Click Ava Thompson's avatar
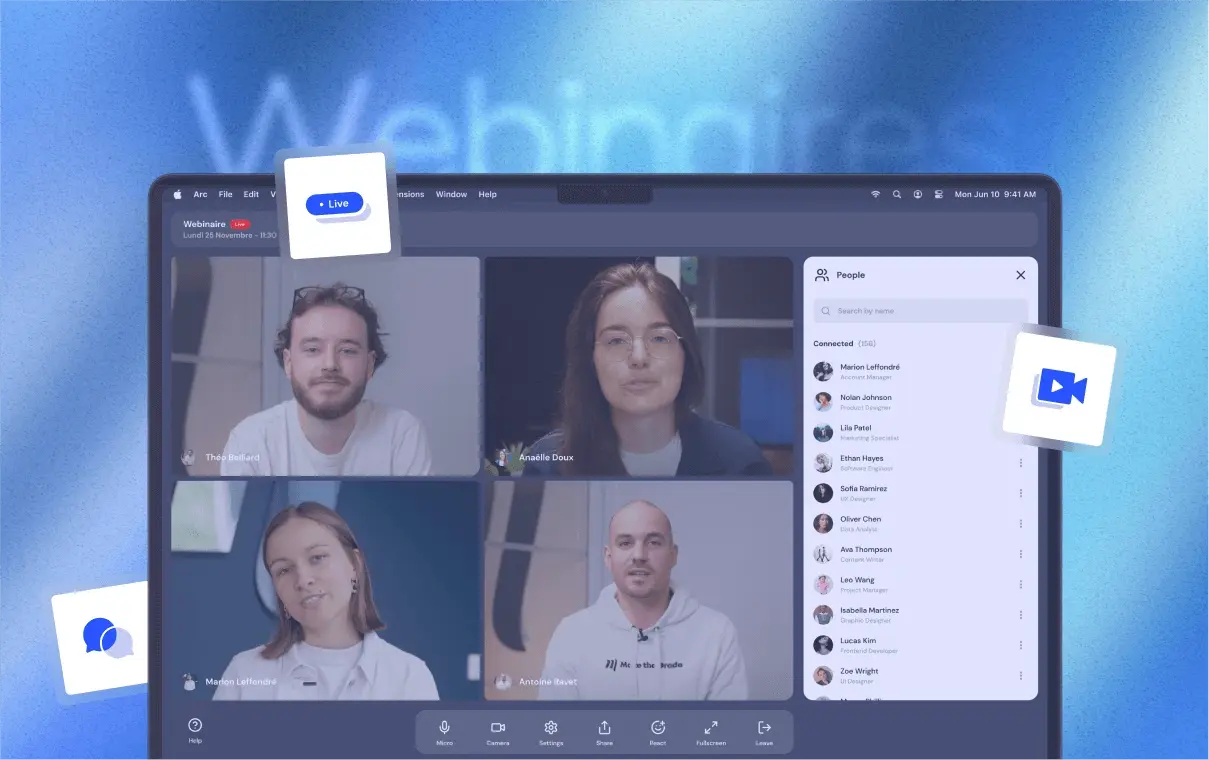 pyautogui.click(x=823, y=553)
